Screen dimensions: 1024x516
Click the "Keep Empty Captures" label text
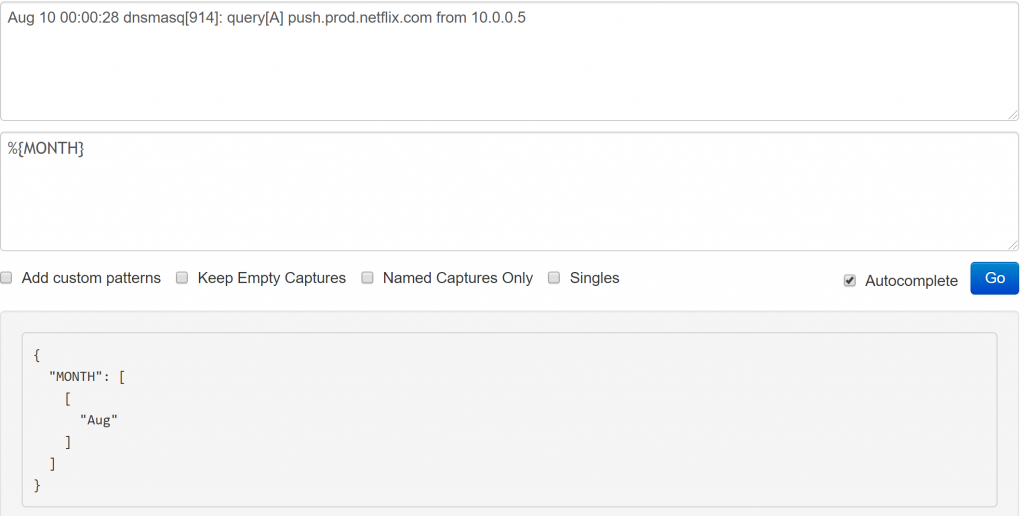[x=272, y=278]
